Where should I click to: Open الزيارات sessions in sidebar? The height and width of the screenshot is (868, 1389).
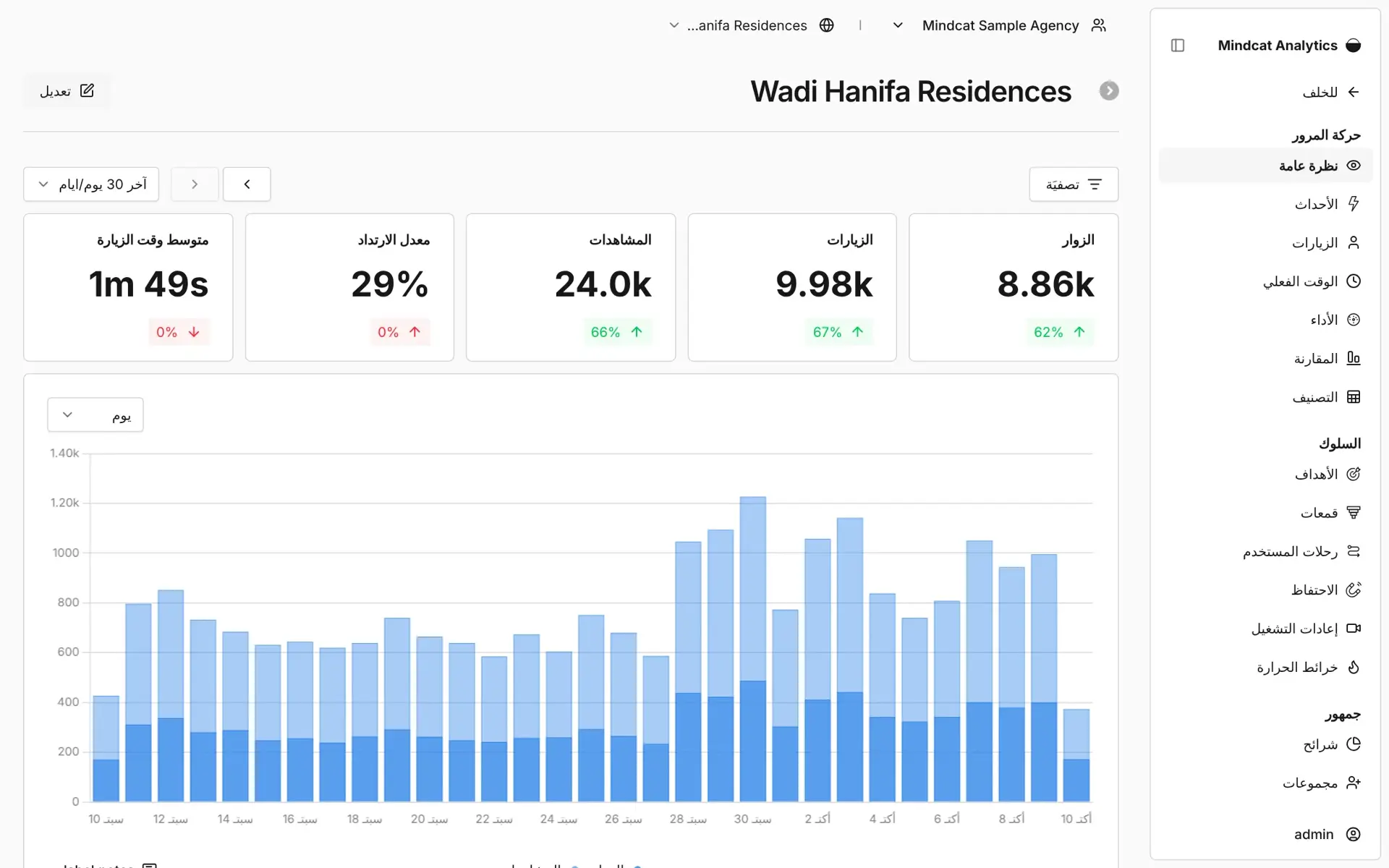click(x=1265, y=243)
